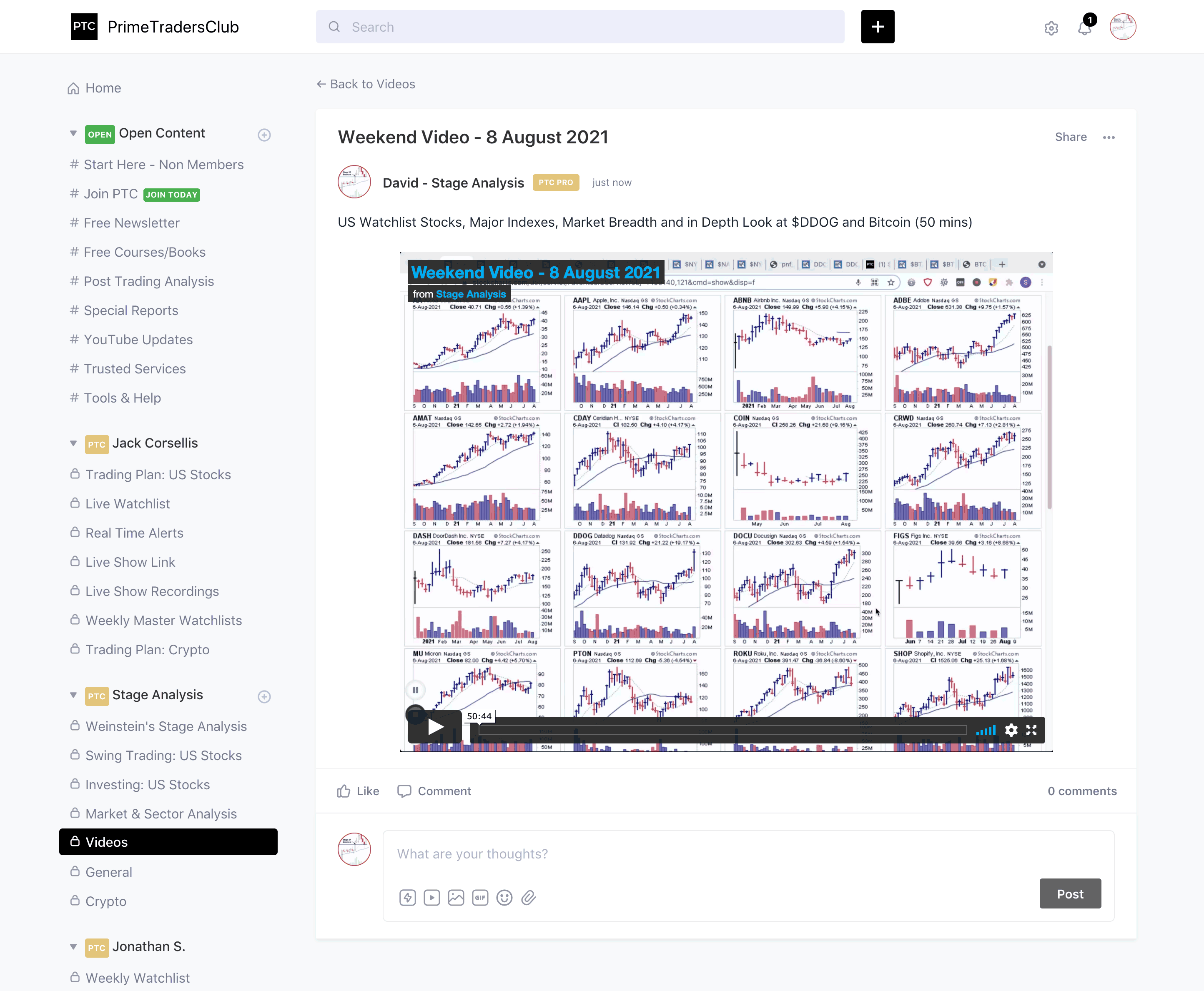The image size is (1204, 991).
Task: Click the GIF icon in comment box
Action: pyautogui.click(x=480, y=897)
